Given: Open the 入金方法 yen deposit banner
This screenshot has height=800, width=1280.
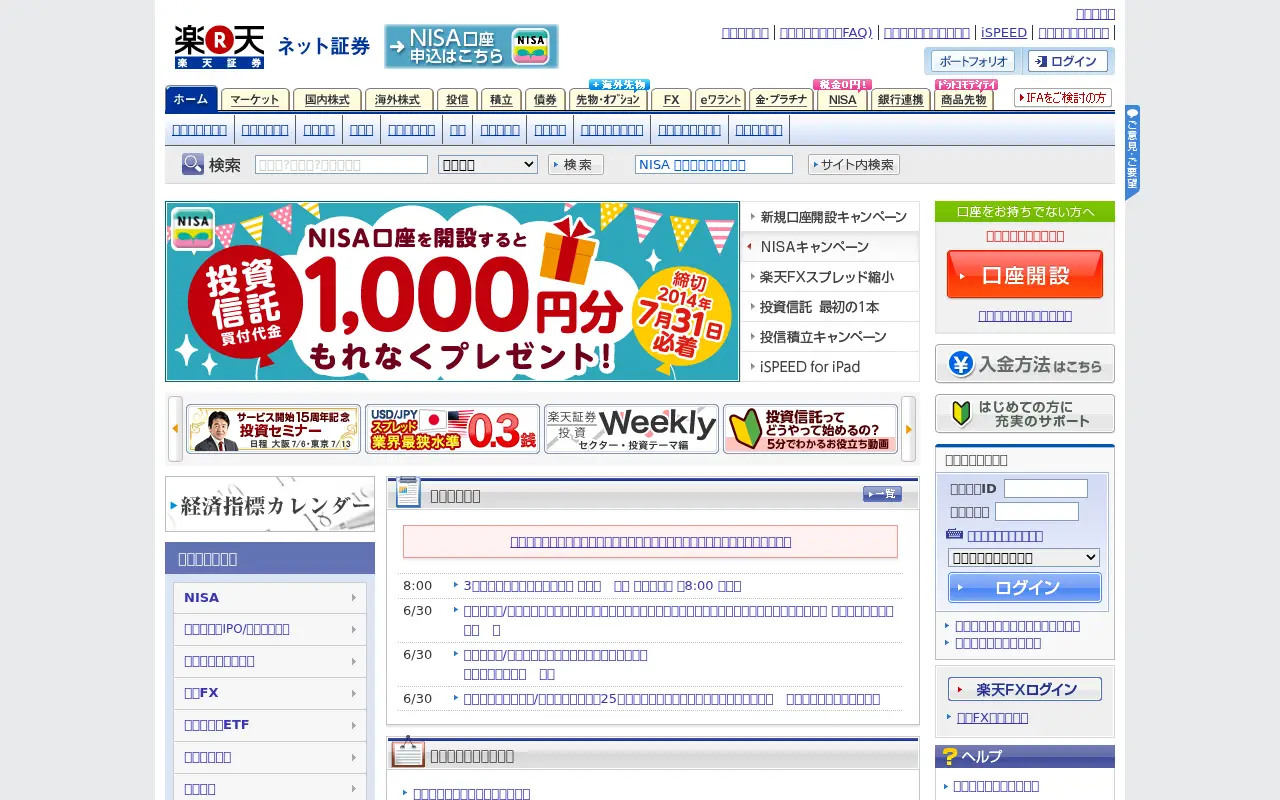Looking at the screenshot, I should point(1025,364).
